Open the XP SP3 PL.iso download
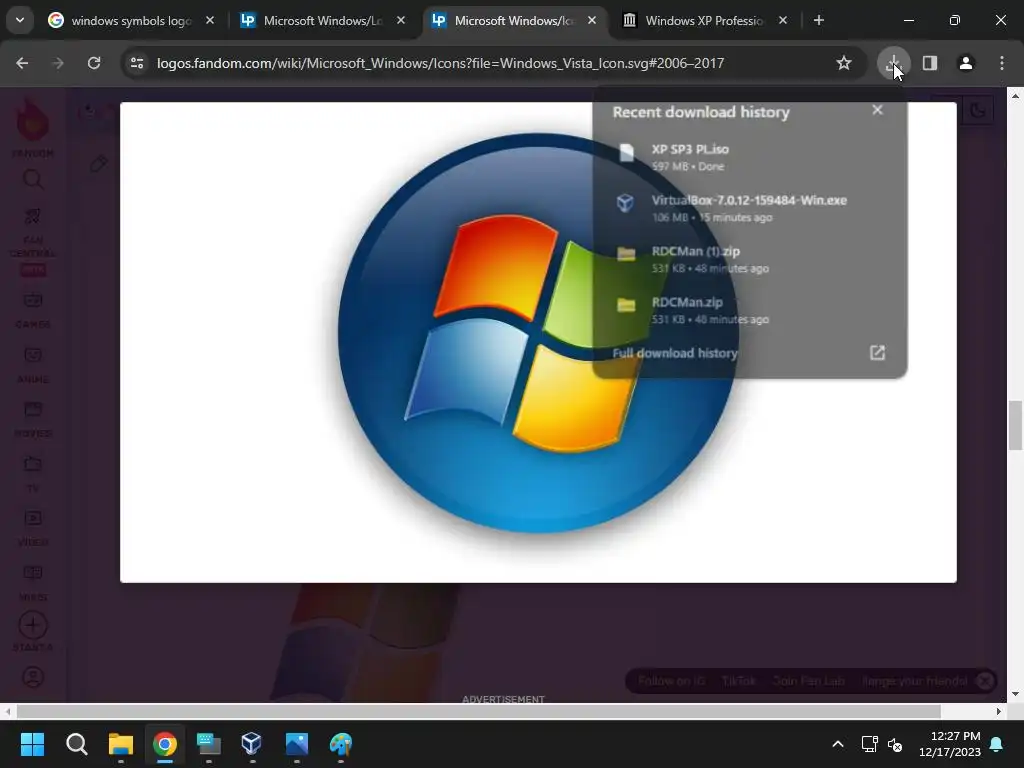Screen dimensions: 1024x768 point(750,157)
